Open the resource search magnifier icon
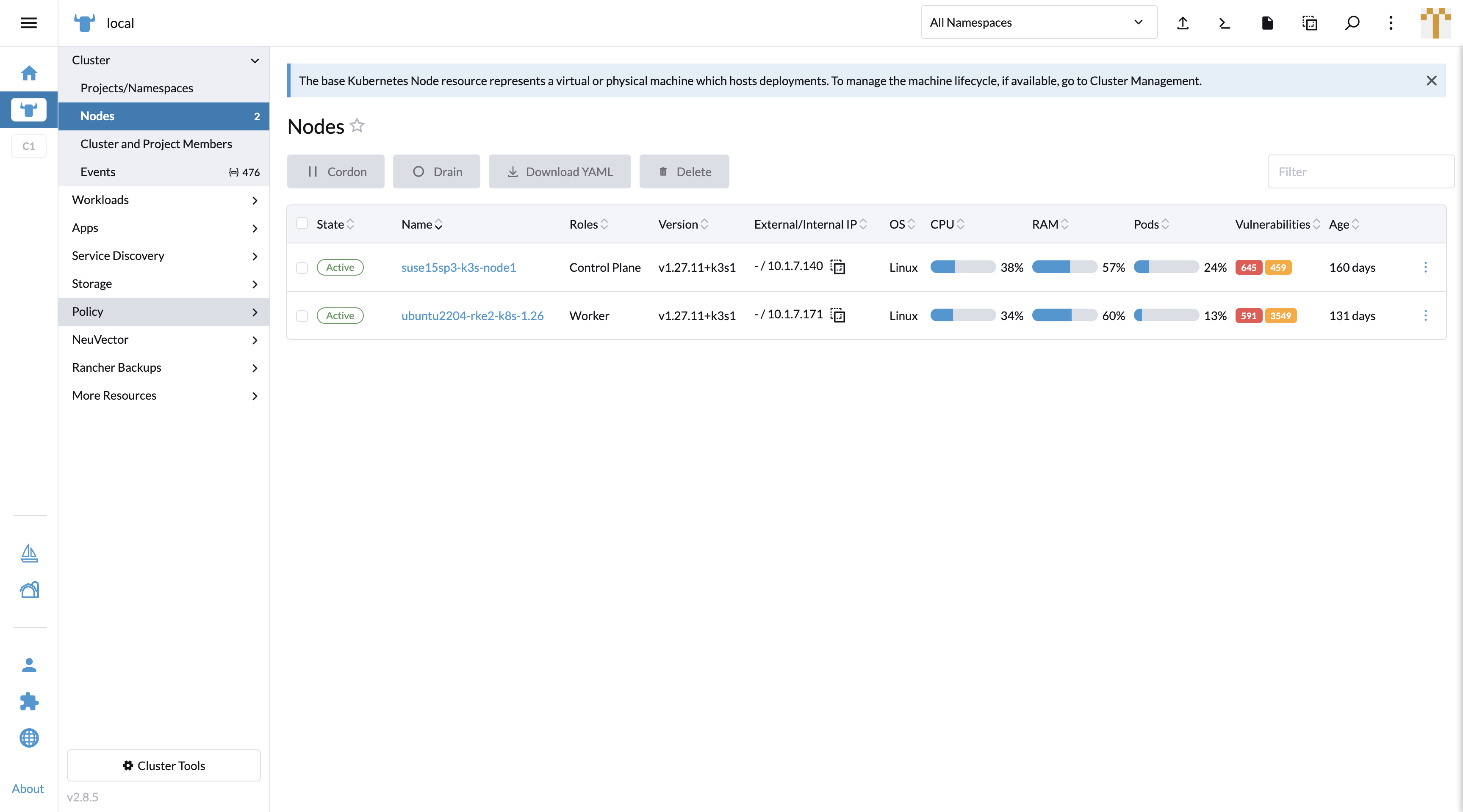Screen dimensions: 1463x812 [x=1352, y=23]
